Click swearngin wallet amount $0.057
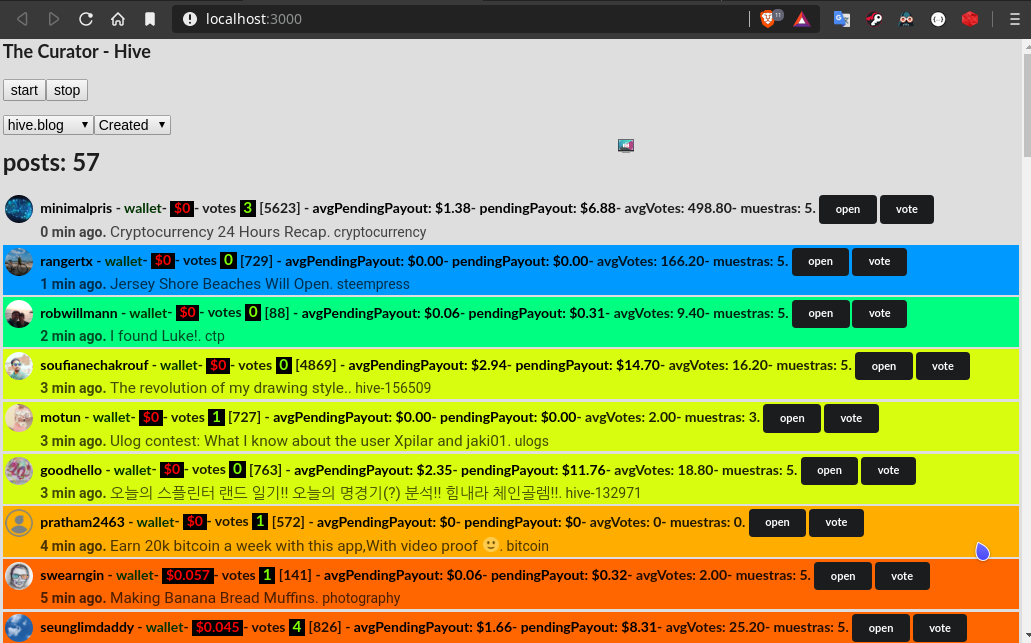Viewport: 1031px width, 643px height. [x=187, y=575]
